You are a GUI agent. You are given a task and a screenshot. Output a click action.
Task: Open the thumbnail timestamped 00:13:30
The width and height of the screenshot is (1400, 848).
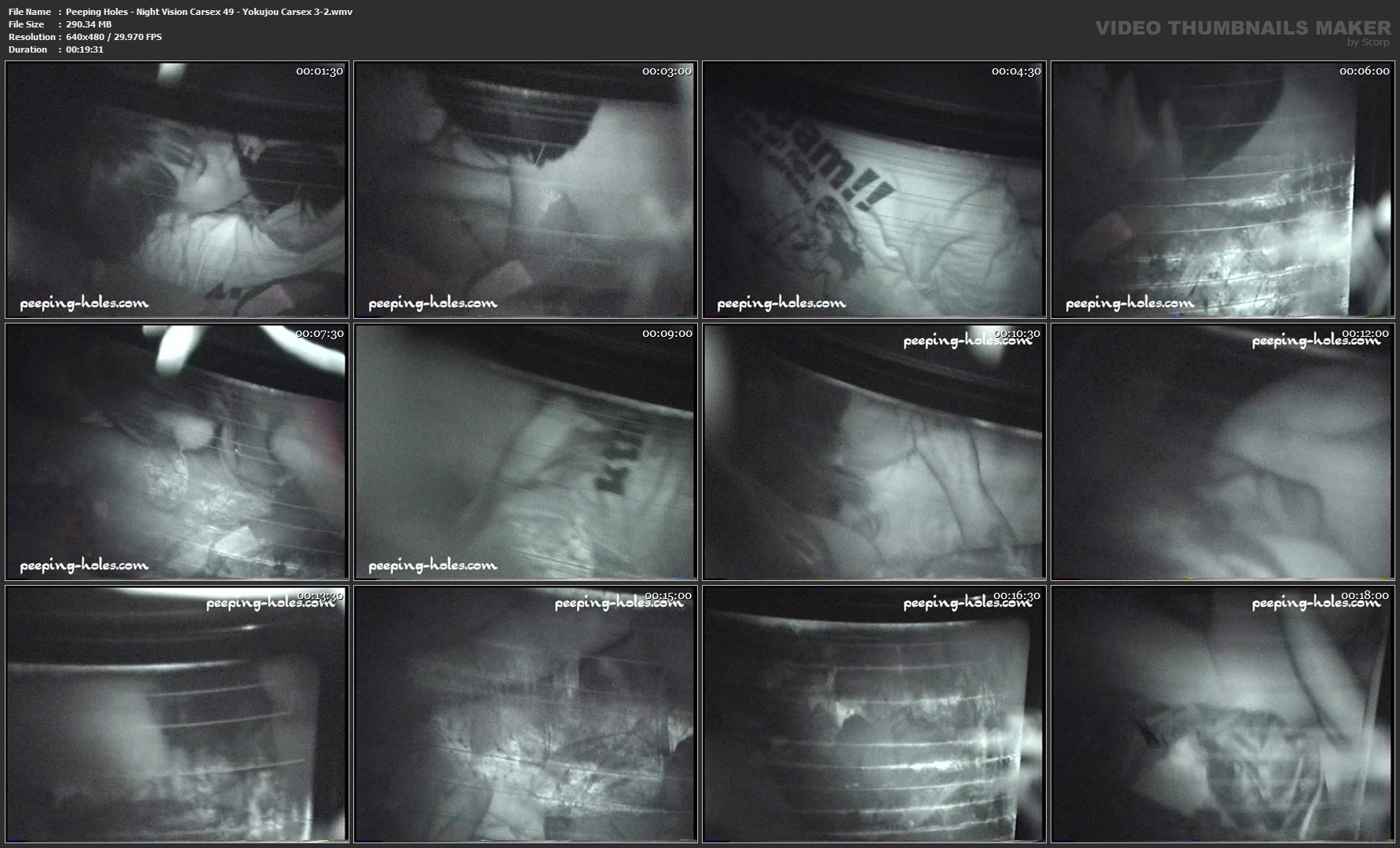tap(177, 715)
